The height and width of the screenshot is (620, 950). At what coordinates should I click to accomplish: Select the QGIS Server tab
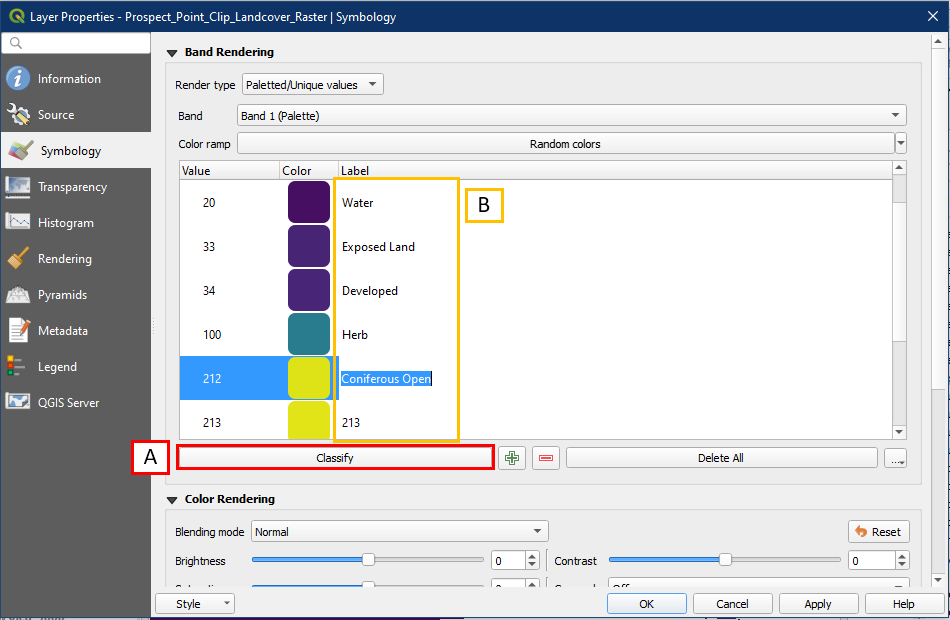(x=68, y=403)
